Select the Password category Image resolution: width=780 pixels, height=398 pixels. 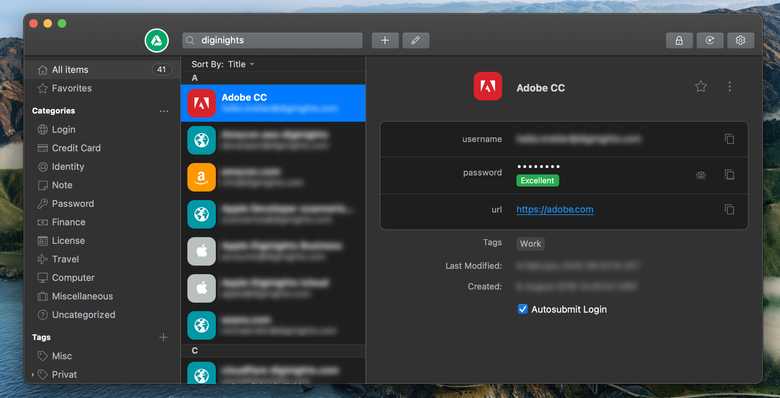[x=102, y=203]
